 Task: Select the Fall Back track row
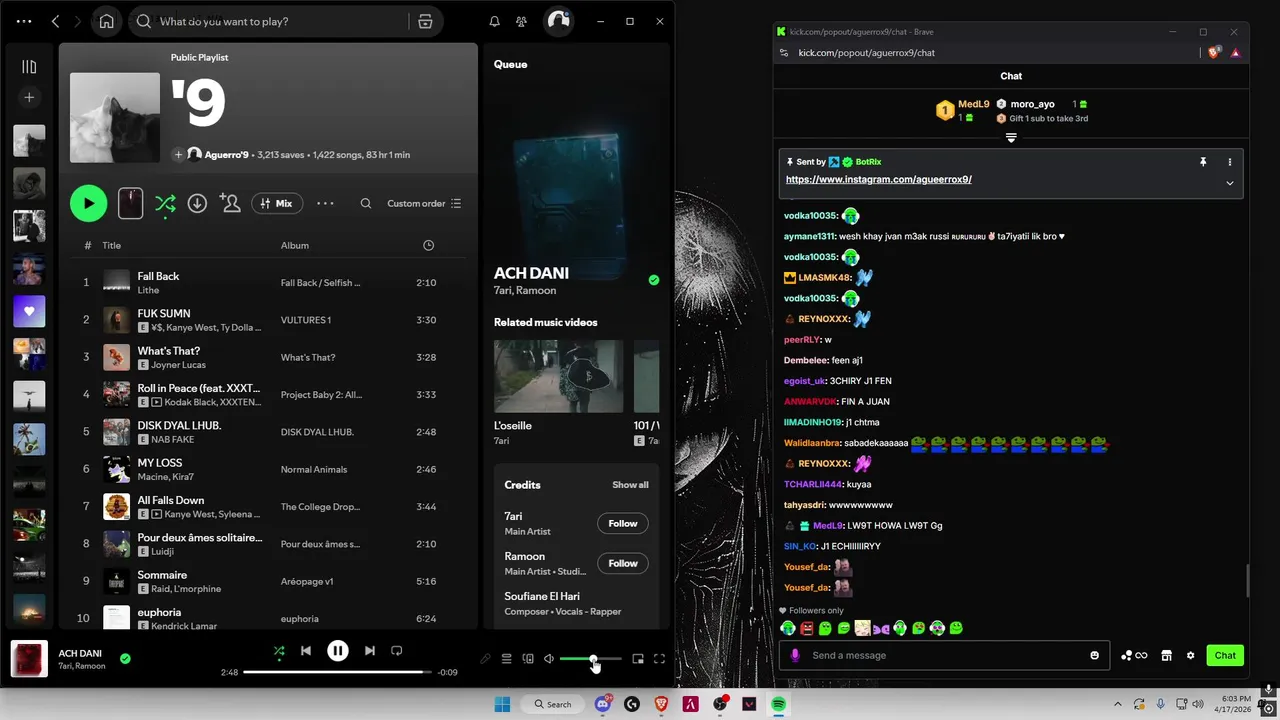click(x=268, y=282)
